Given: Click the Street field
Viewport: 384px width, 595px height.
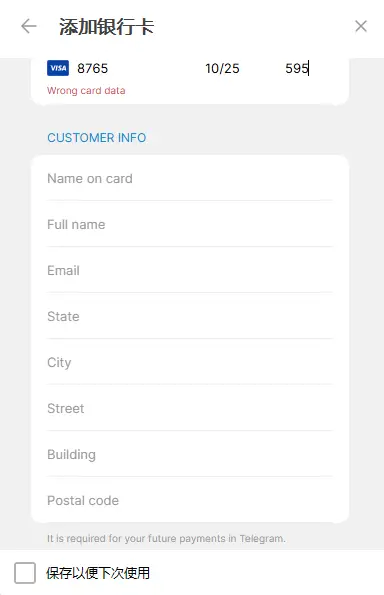Looking at the screenshot, I should [x=190, y=408].
